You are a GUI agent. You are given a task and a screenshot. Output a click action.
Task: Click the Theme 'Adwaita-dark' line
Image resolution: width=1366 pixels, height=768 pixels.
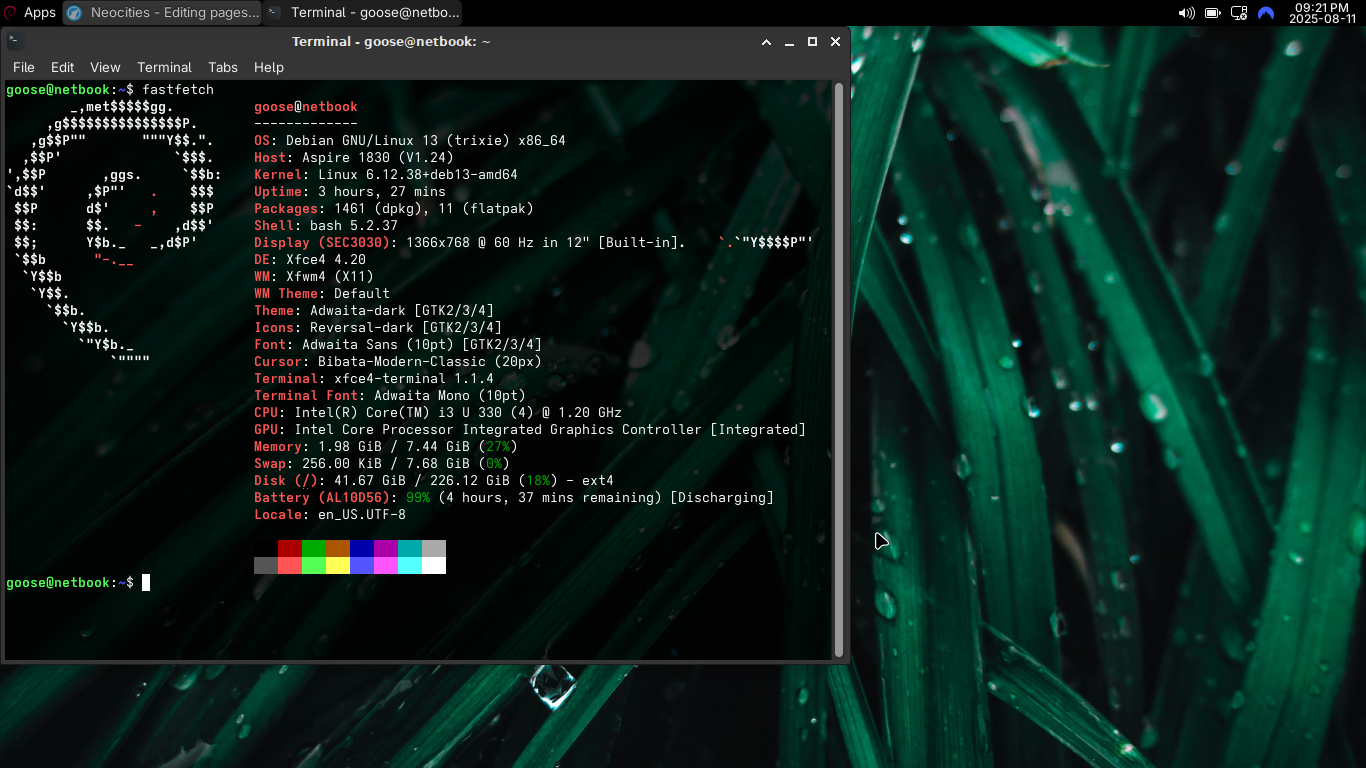374,311
